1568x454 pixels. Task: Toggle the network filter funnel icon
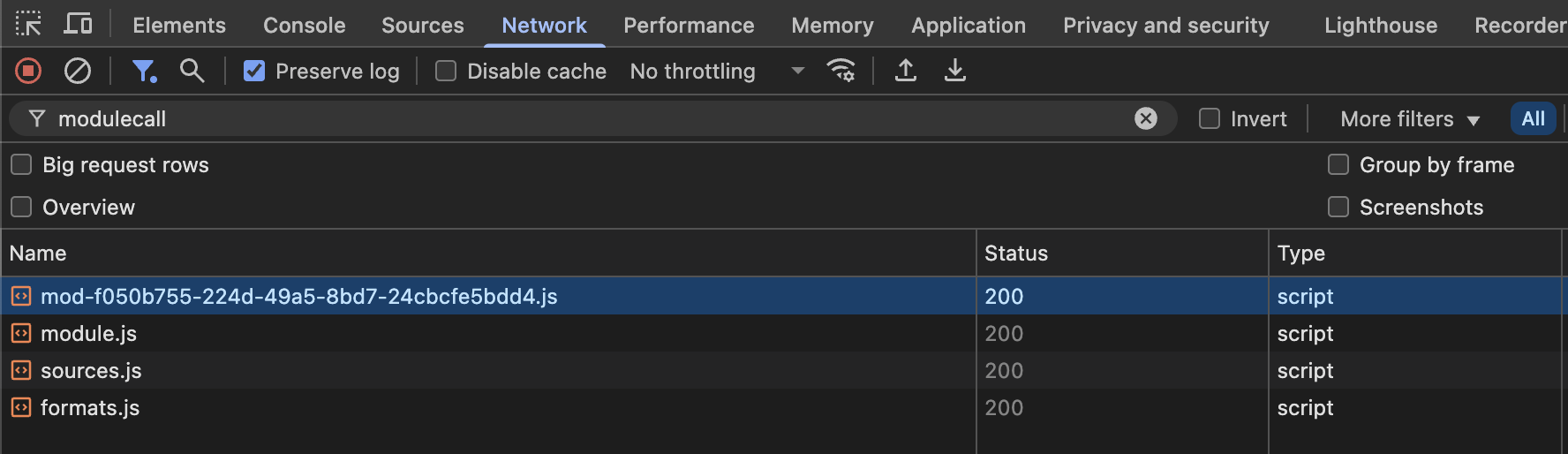pos(143,71)
